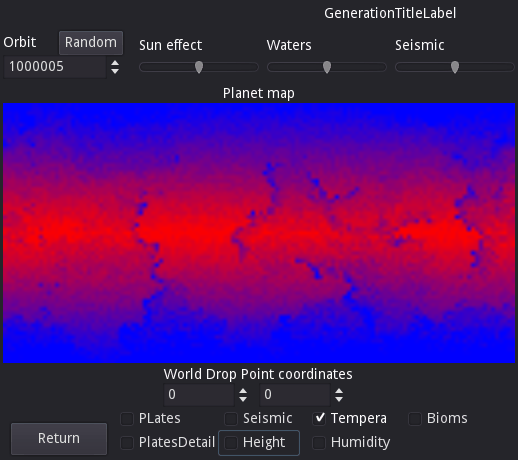
Task: Click the Sun effect slider handle
Action: click(199, 67)
